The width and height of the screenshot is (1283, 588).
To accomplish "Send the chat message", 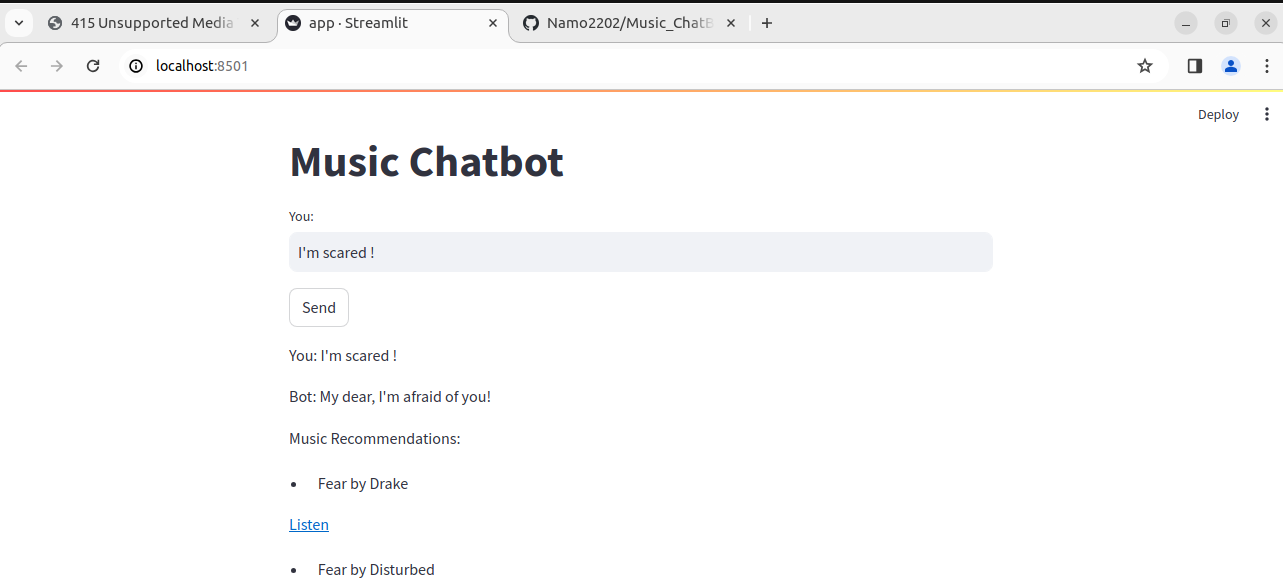I will click(x=319, y=307).
